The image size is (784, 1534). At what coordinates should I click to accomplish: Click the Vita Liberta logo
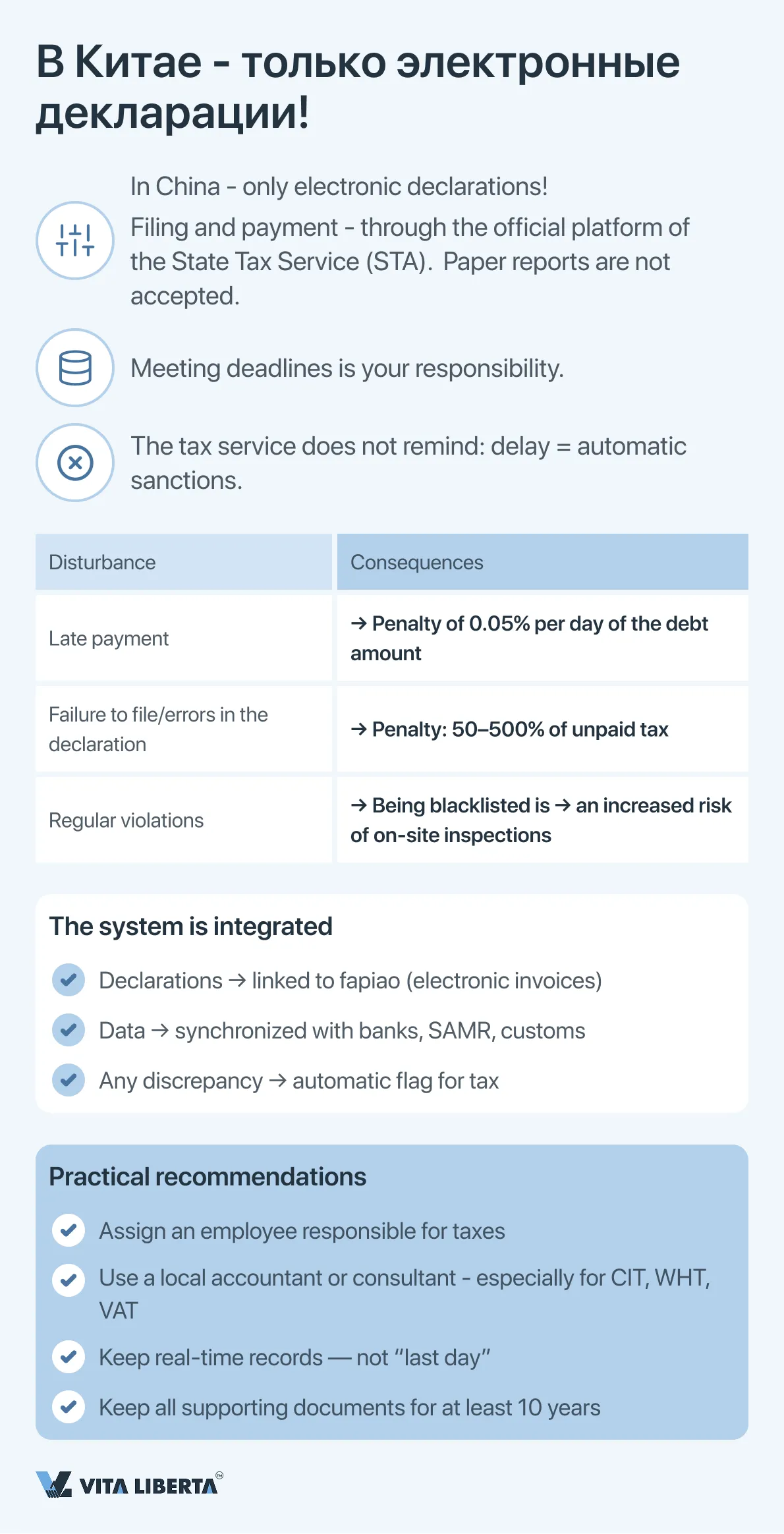coord(129,1485)
